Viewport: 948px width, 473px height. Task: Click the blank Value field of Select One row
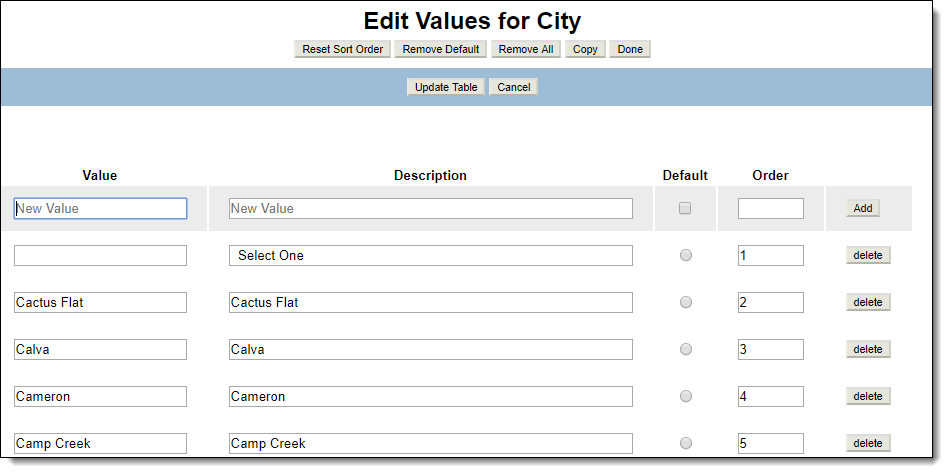100,255
